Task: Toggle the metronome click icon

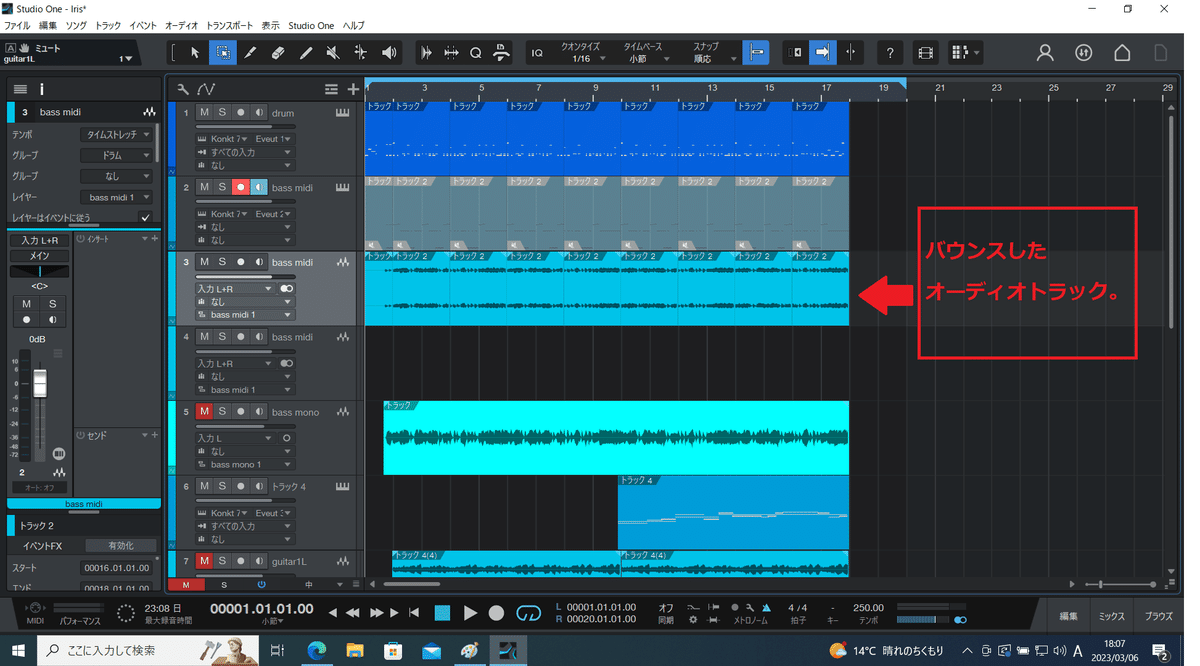Action: 766,607
